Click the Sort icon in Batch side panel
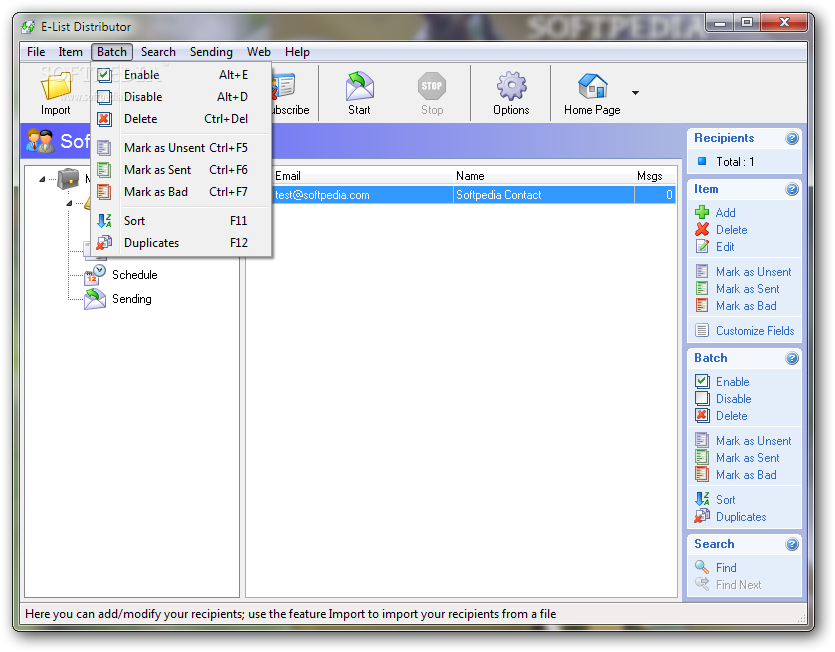Image resolution: width=835 pixels, height=652 pixels. coord(702,499)
